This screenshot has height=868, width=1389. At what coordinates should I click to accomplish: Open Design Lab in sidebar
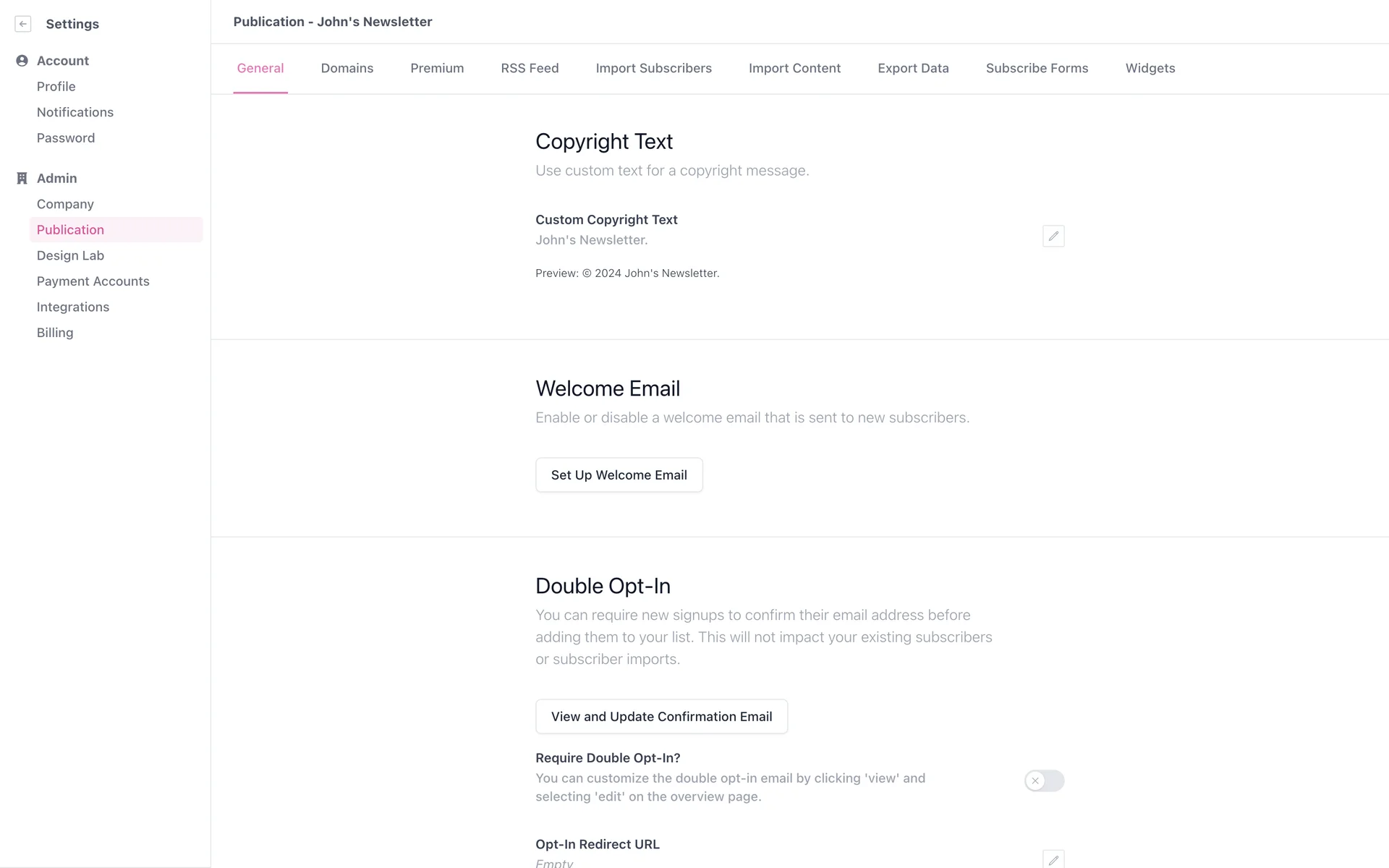(x=70, y=255)
